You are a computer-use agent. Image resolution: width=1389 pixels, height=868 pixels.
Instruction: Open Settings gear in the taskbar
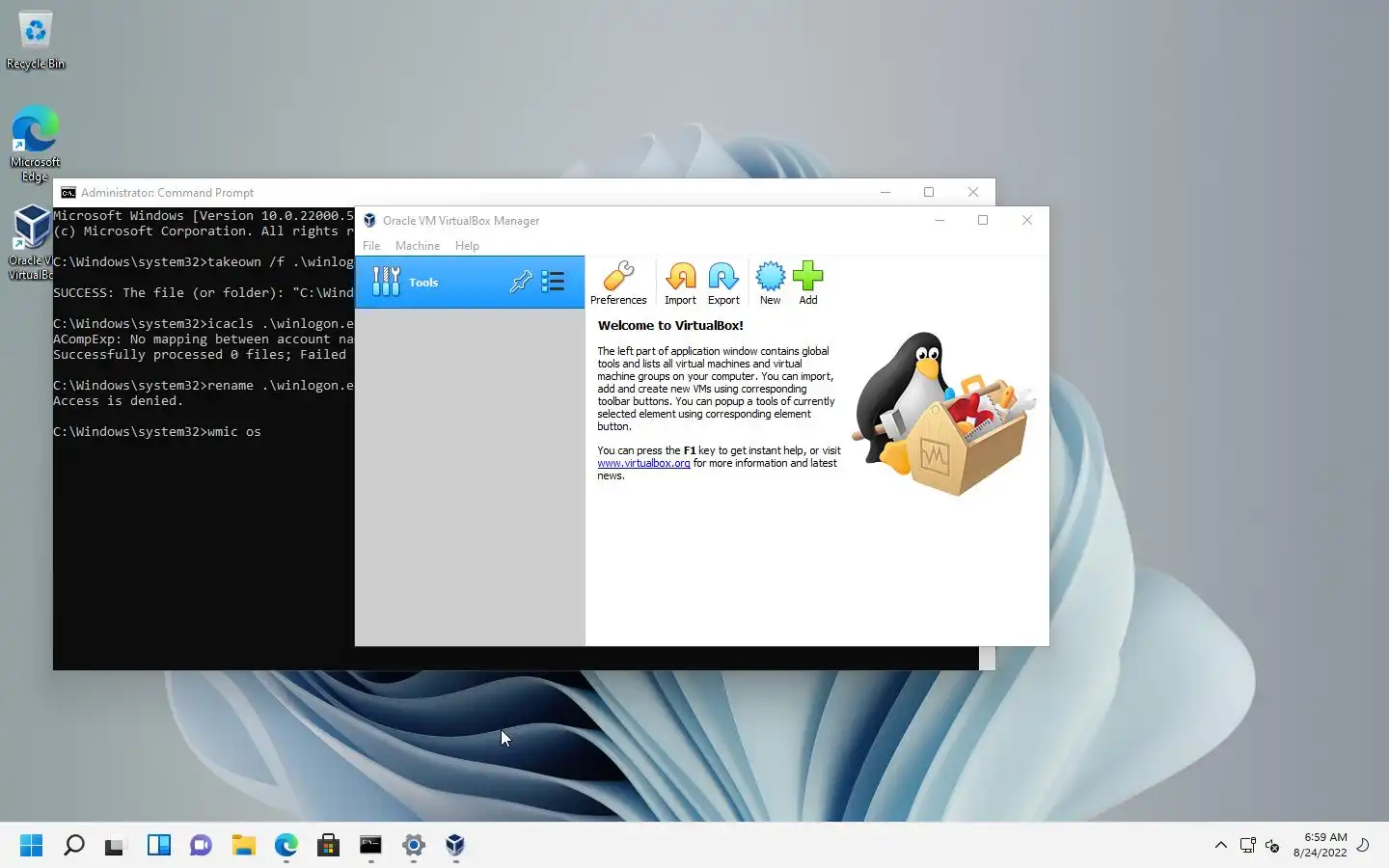click(413, 846)
